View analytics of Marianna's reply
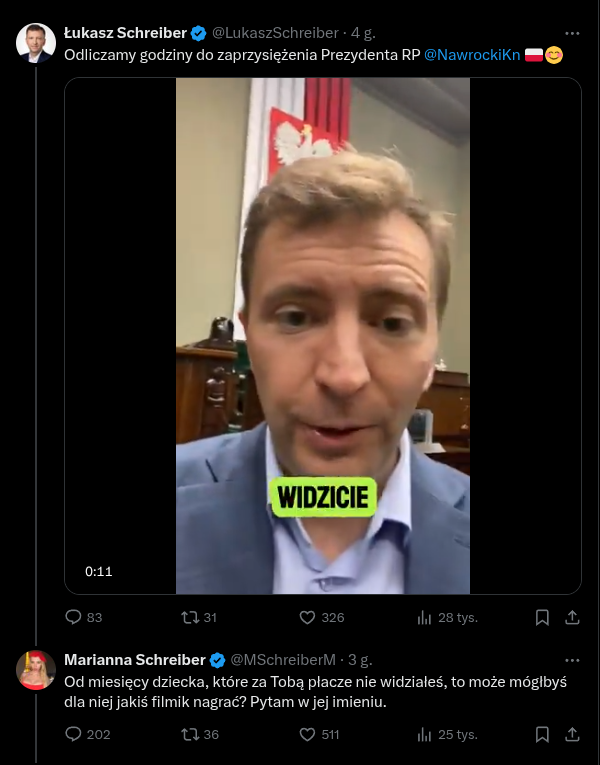Screen dimensions: 600x765 pyautogui.click(x=424, y=735)
